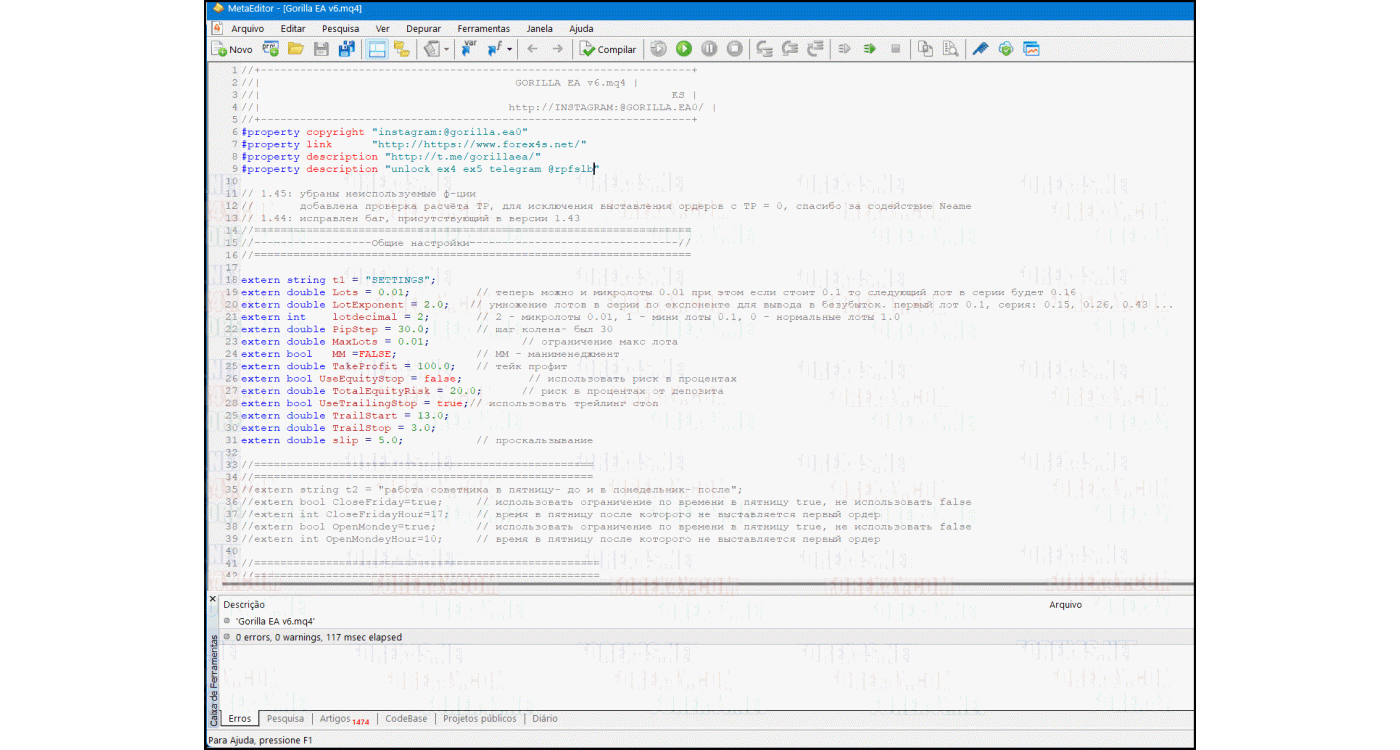
Task: Toggle a breakpoint with the toolbar icon
Action: click(897, 48)
